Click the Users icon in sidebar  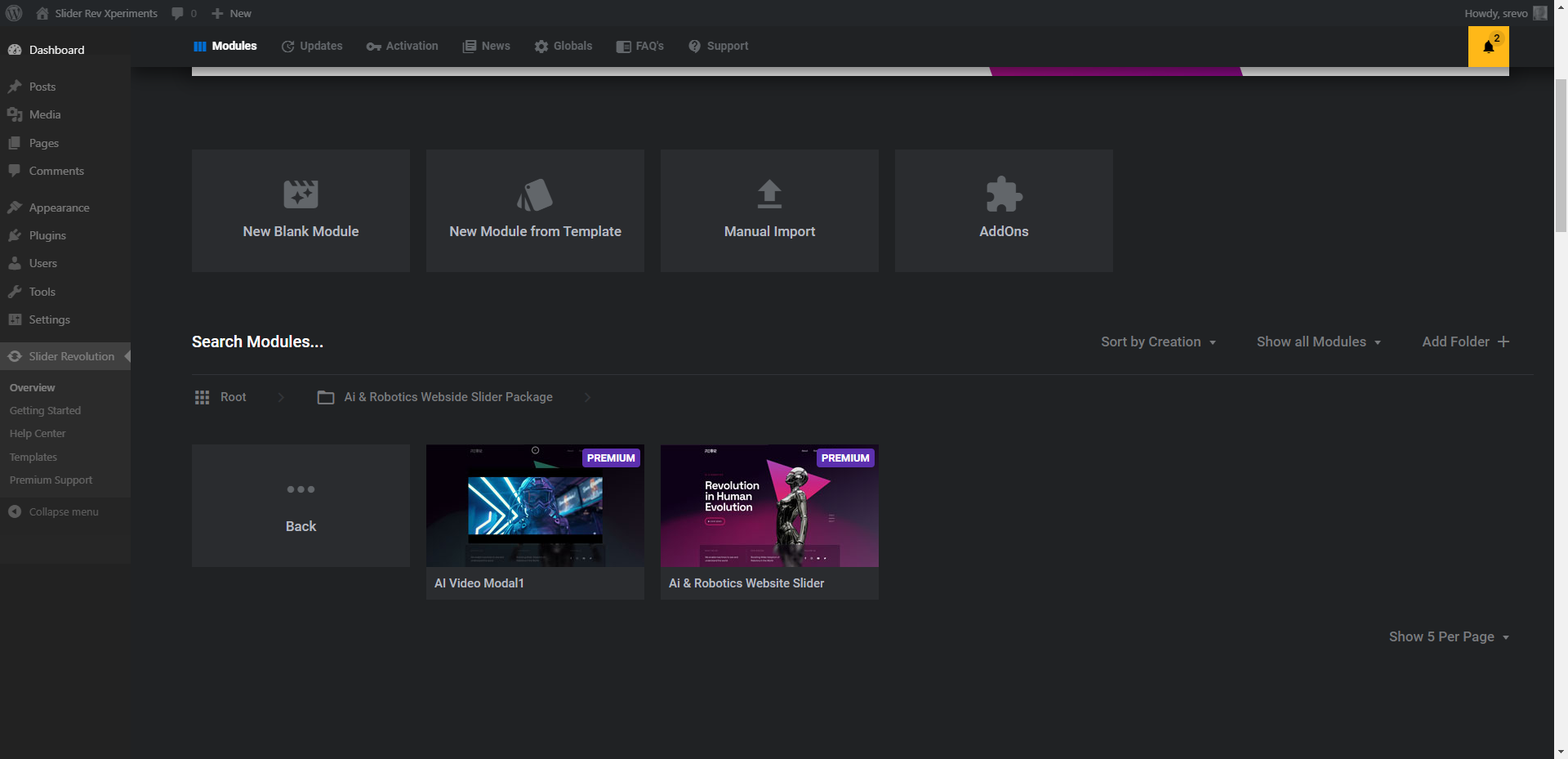(15, 263)
